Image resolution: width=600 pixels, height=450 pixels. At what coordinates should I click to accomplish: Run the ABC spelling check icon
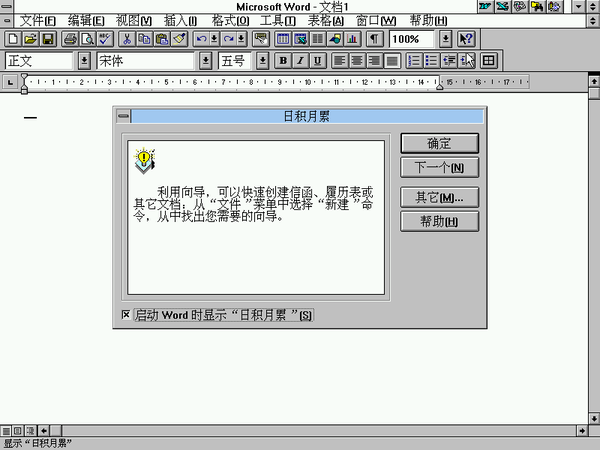[x=105, y=39]
